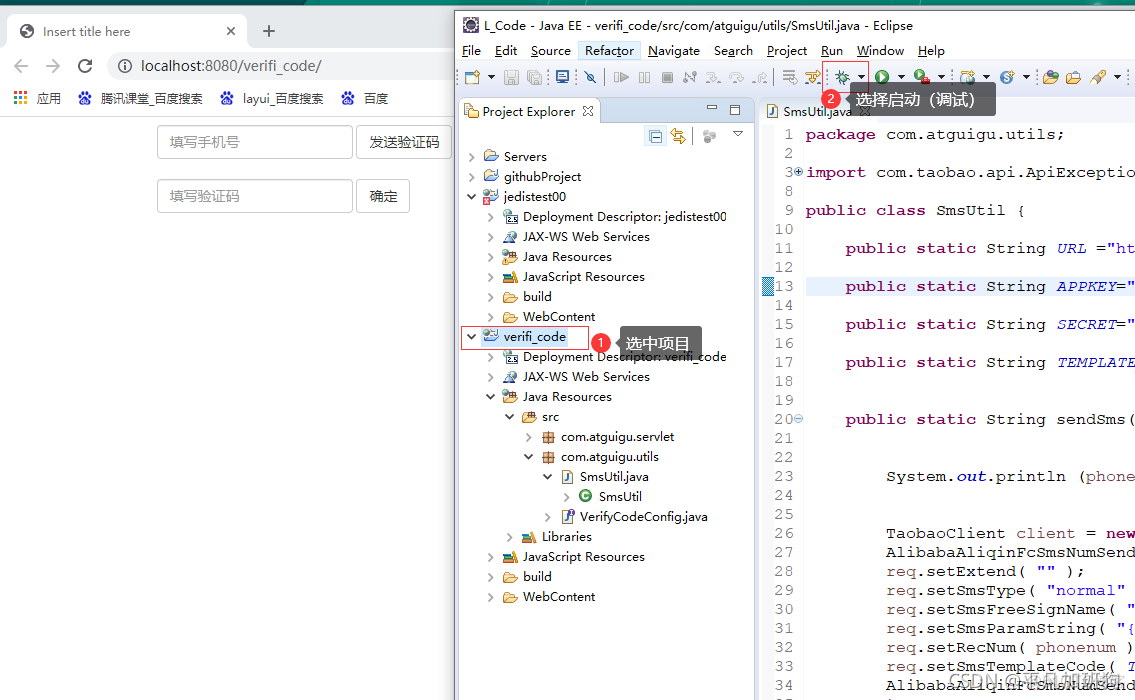Expand the com.atguigu.servlet package
Image resolution: width=1135 pixels, height=700 pixels.
pos(528,437)
